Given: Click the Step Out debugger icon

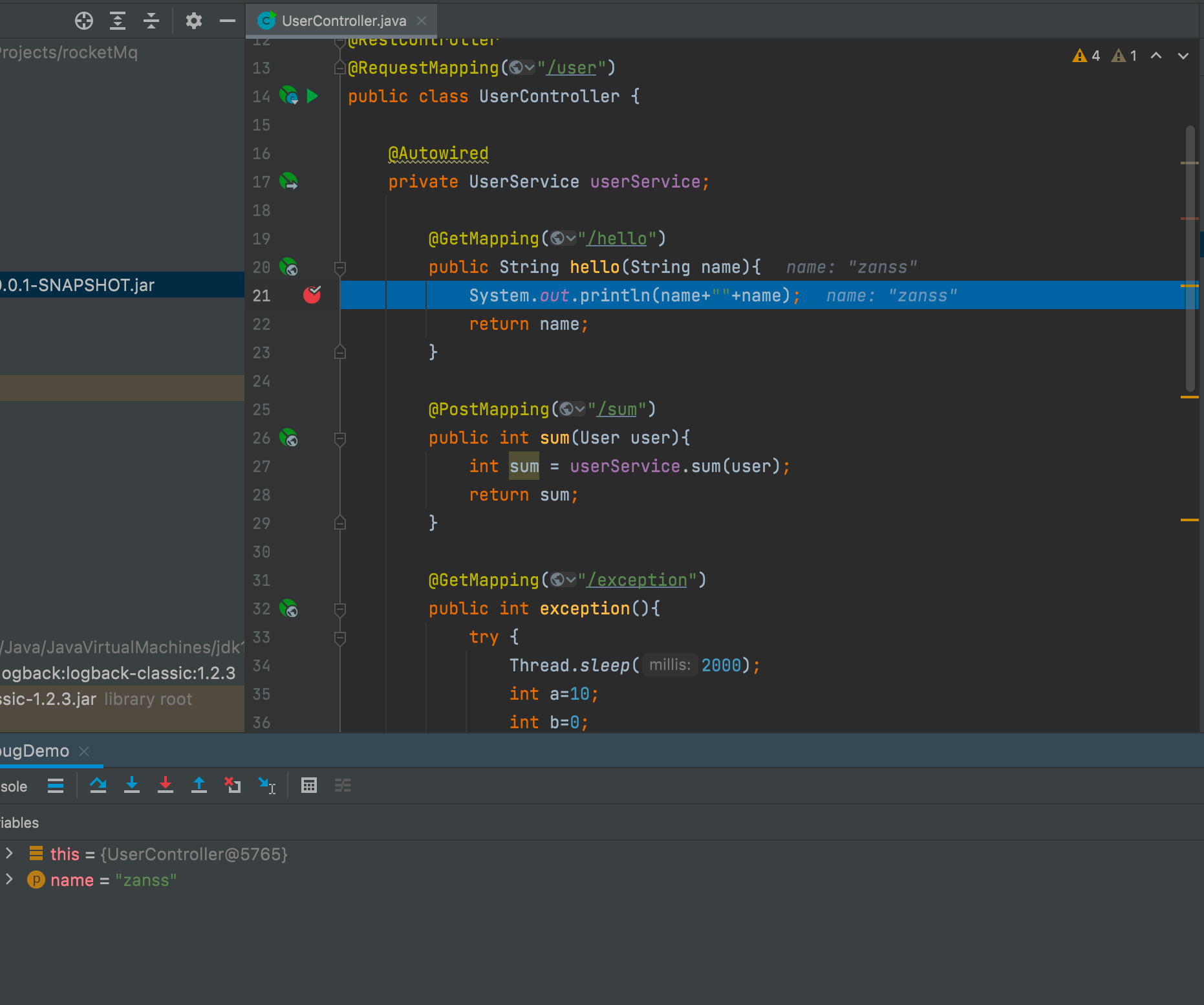Looking at the screenshot, I should click(x=199, y=785).
